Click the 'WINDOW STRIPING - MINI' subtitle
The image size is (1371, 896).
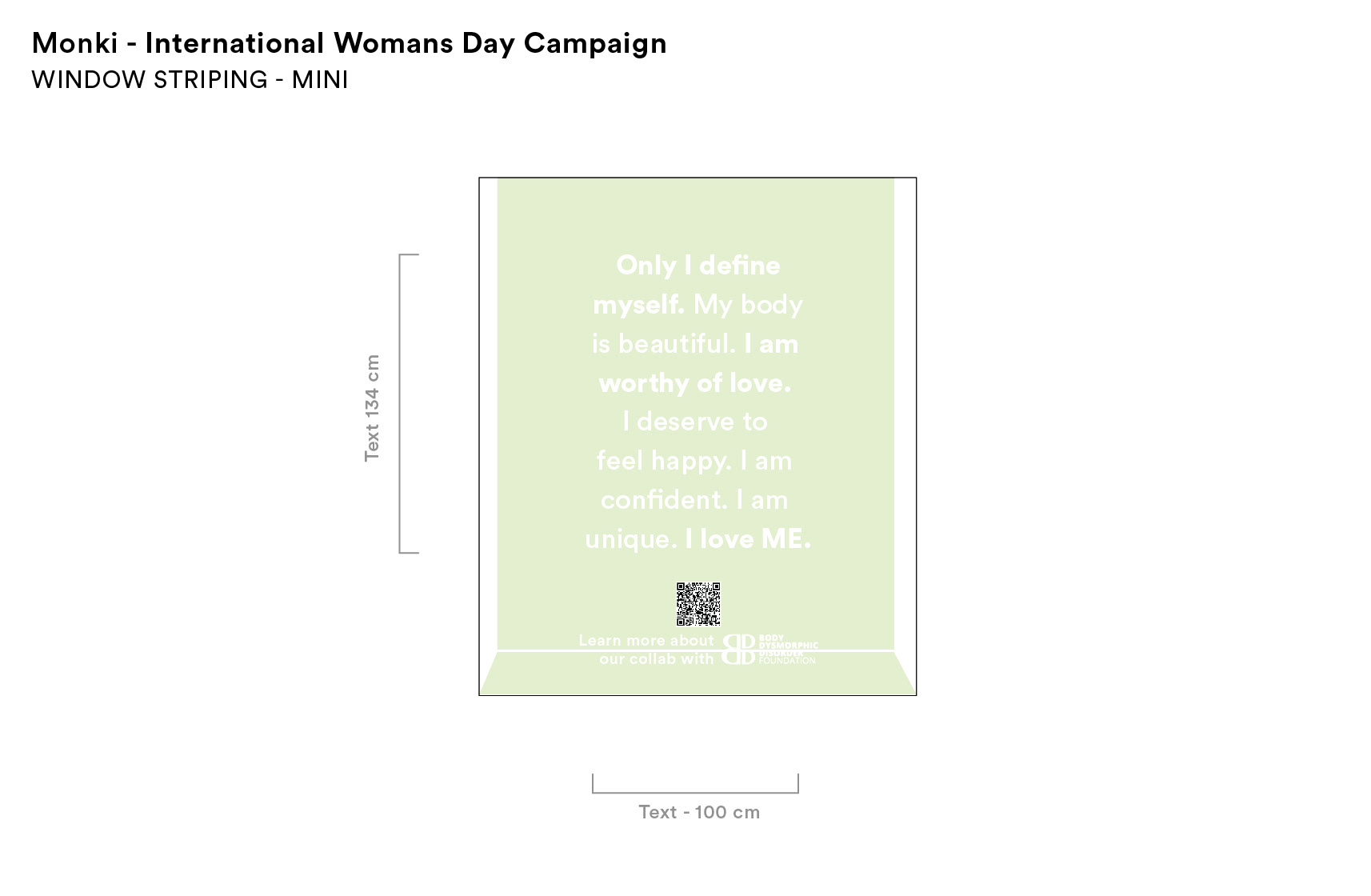[190, 80]
